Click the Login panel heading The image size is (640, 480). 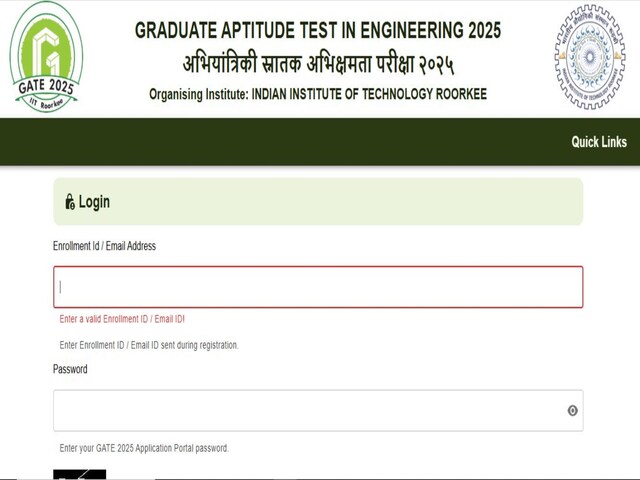click(94, 202)
